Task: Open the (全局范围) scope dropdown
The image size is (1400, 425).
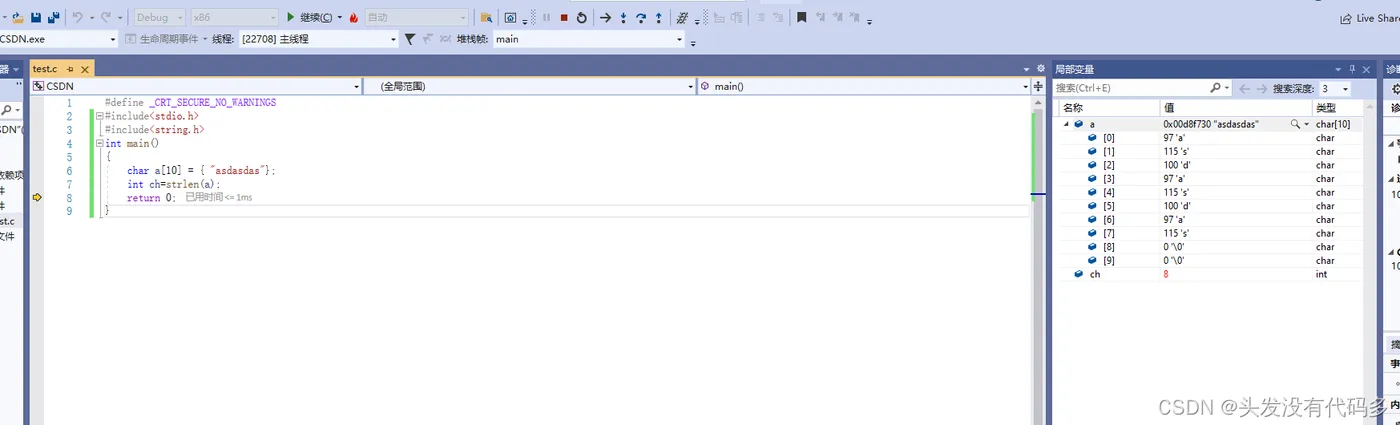Action: 528,87
